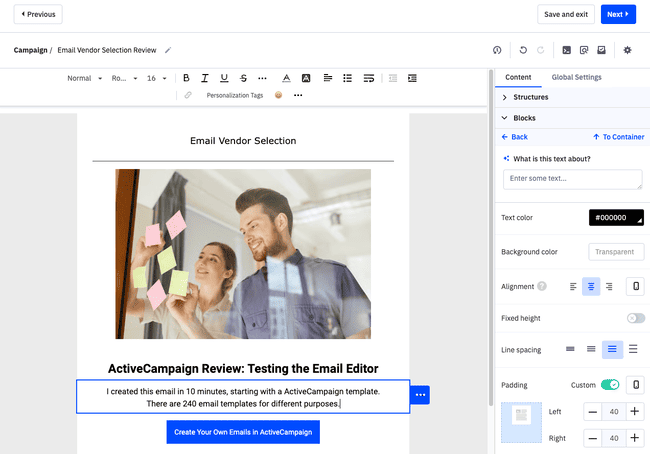Click the blue Next button
The height and width of the screenshot is (454, 650).
617,14
